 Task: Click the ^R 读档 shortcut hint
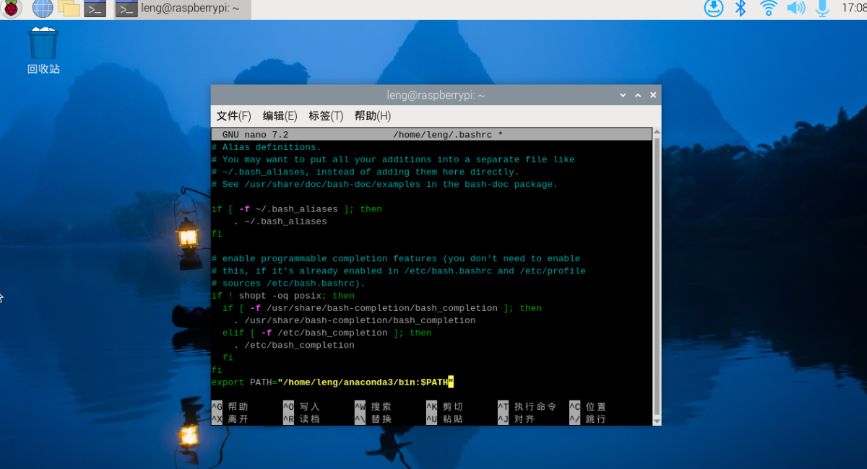[301, 419]
